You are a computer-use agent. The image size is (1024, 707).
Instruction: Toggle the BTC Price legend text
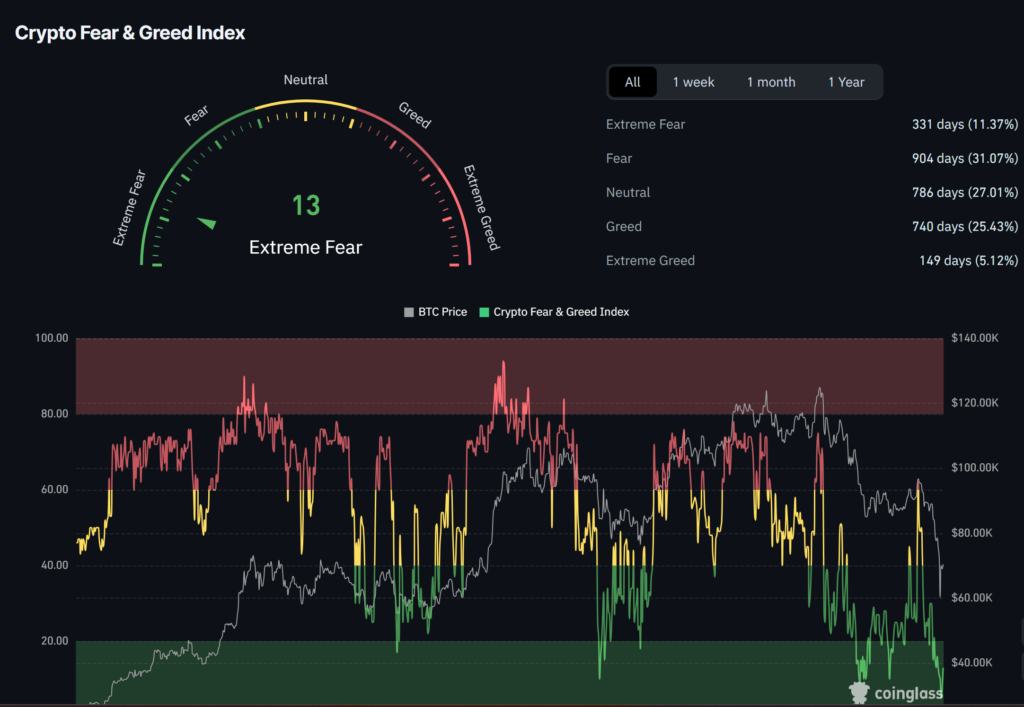coord(441,312)
